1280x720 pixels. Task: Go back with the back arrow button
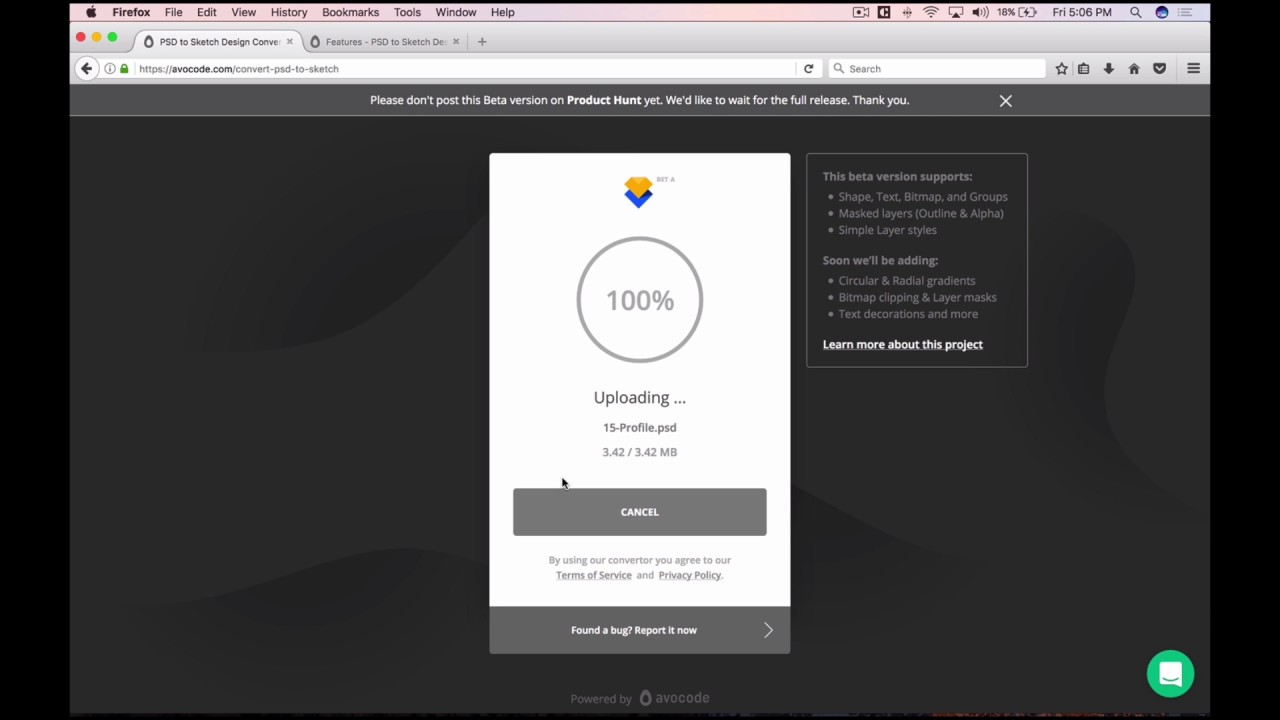click(87, 69)
